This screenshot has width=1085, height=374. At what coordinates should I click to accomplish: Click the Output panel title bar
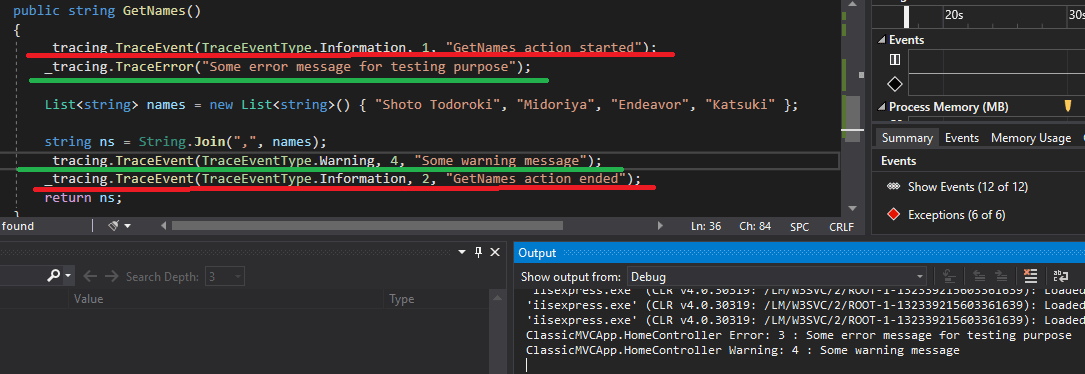click(799, 253)
